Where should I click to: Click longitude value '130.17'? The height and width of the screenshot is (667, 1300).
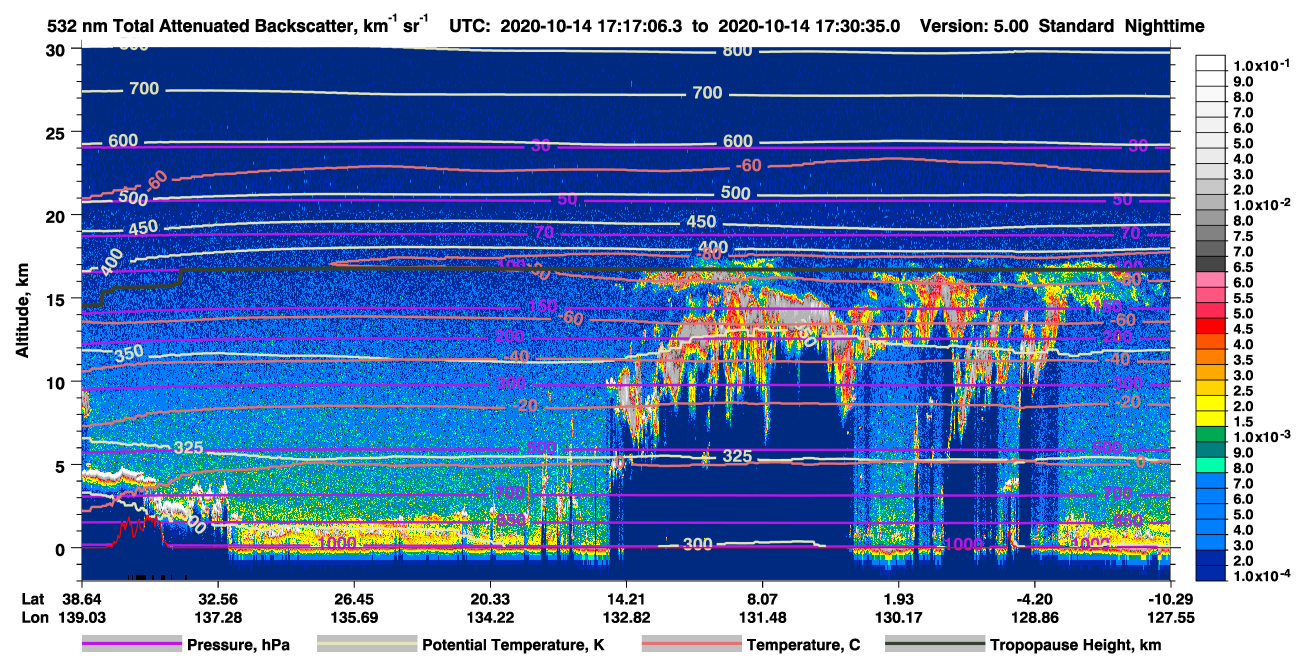(899, 617)
